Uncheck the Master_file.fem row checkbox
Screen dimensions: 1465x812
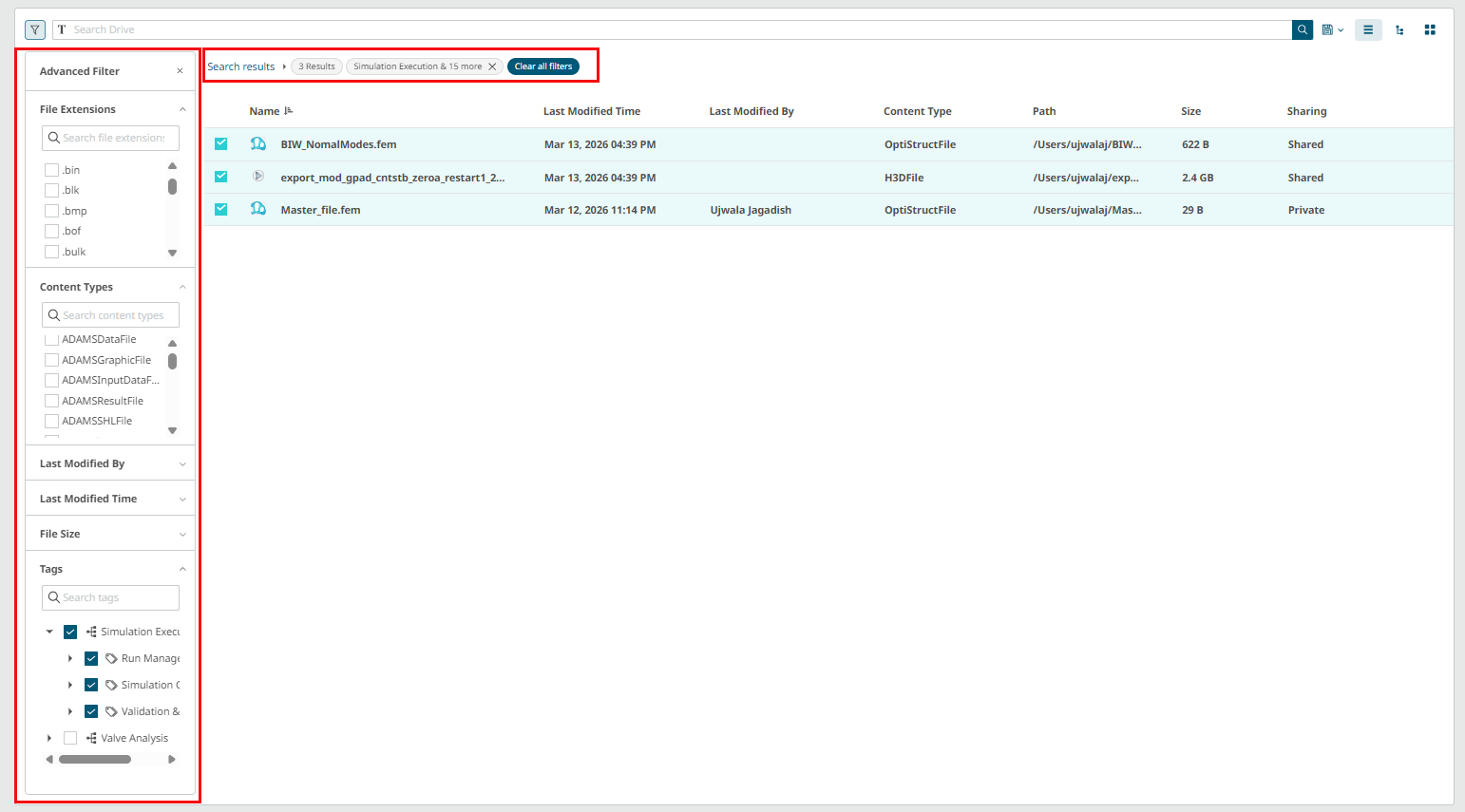(x=220, y=210)
